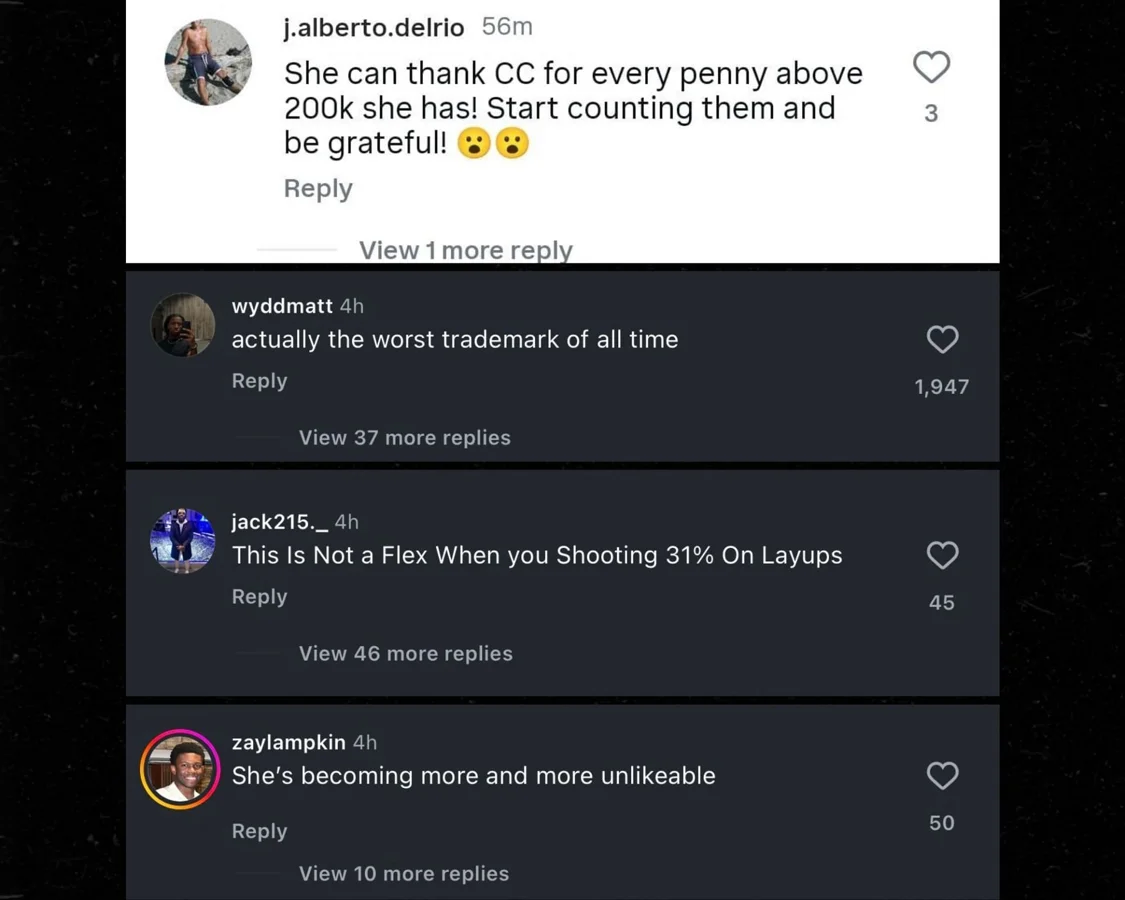Expand "View 1 more reply" thread

pyautogui.click(x=465, y=250)
